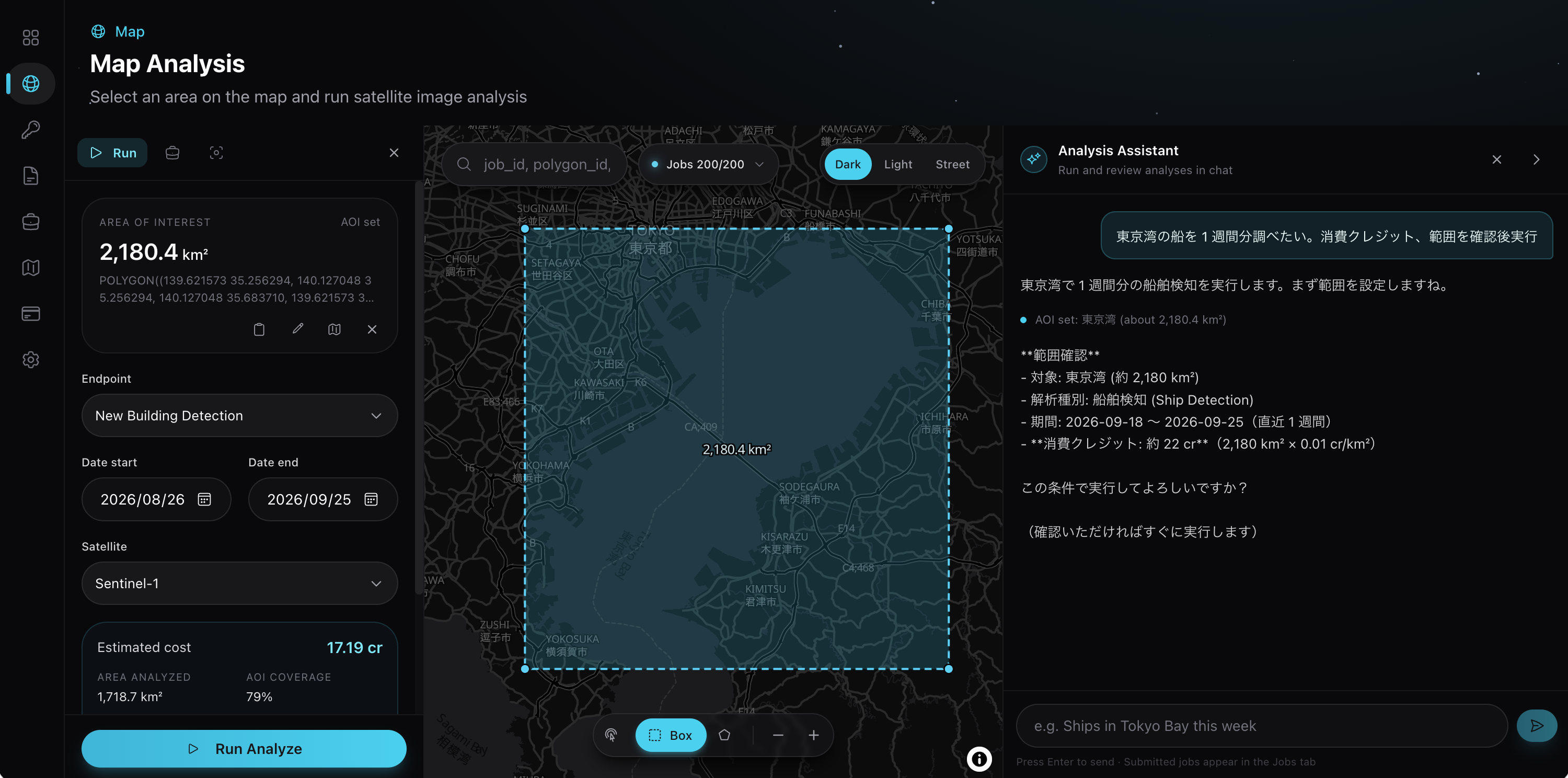Send the chat message
Viewport: 1568px width, 778px height.
(x=1536, y=726)
